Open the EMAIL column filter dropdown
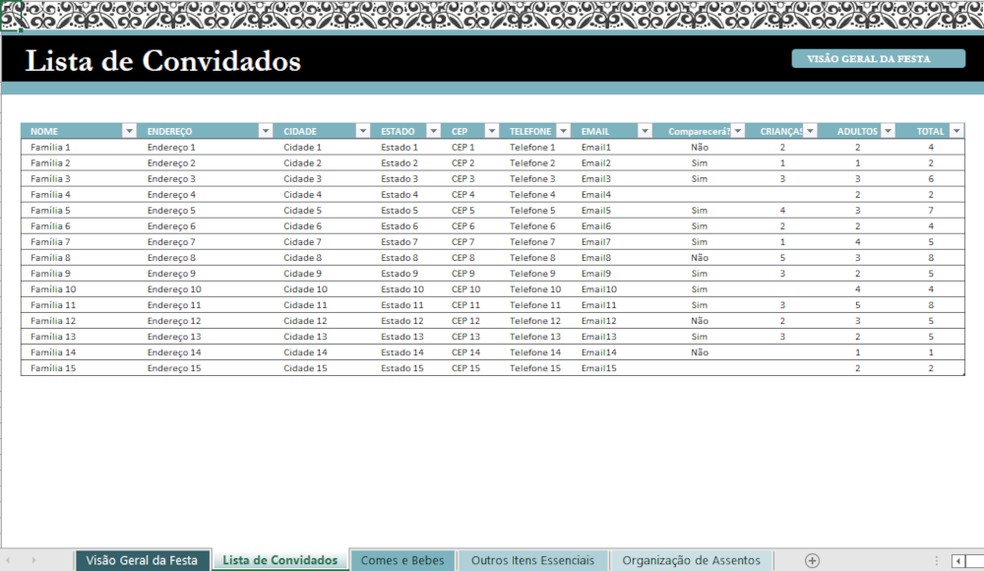 [x=644, y=131]
